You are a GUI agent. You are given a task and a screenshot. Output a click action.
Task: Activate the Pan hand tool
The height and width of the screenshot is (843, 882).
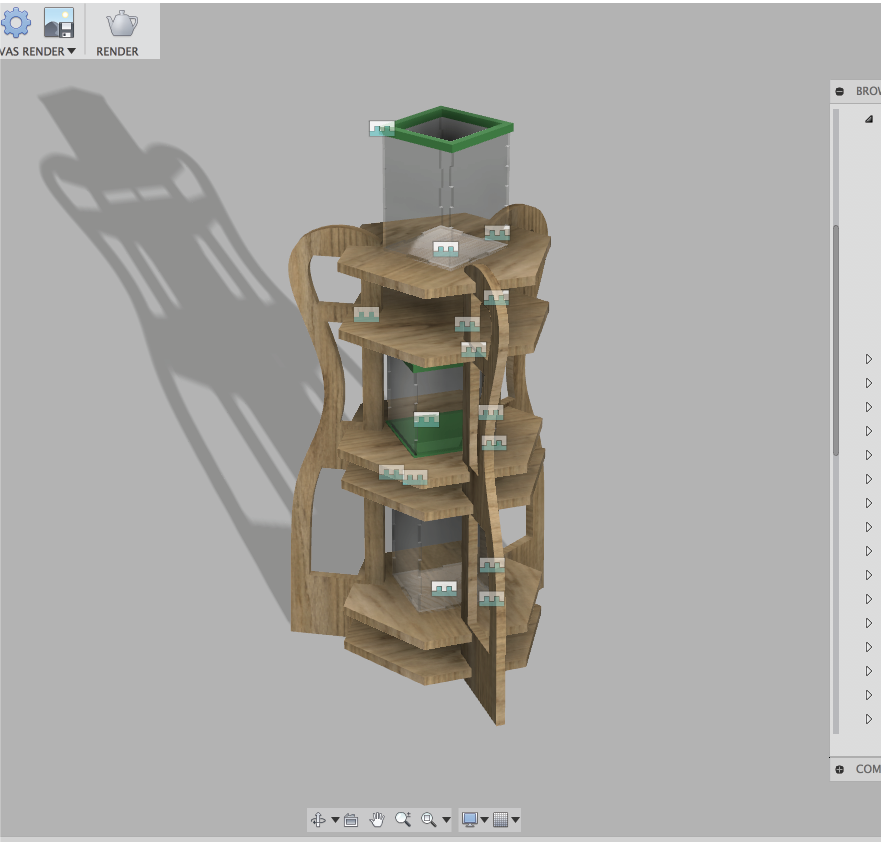(377, 820)
